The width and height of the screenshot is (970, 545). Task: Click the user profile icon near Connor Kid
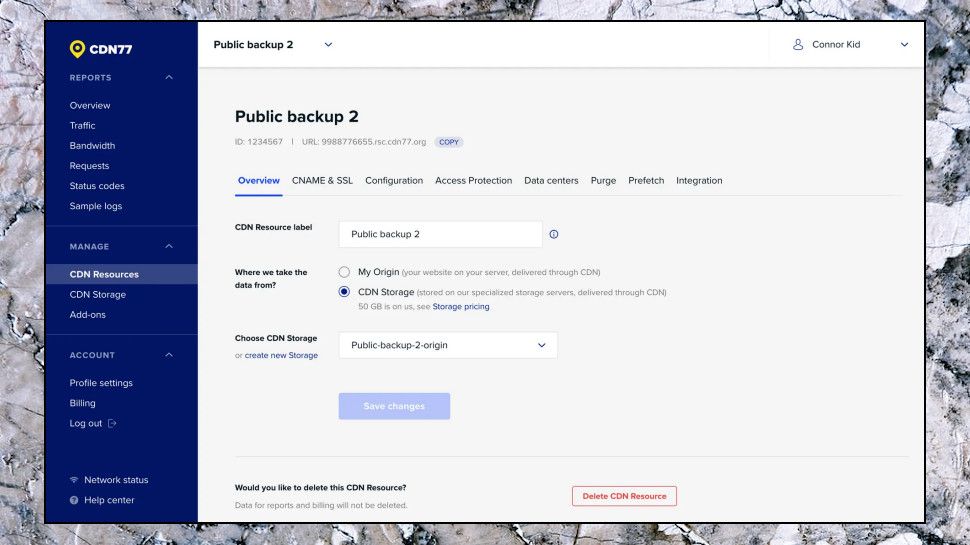798,45
